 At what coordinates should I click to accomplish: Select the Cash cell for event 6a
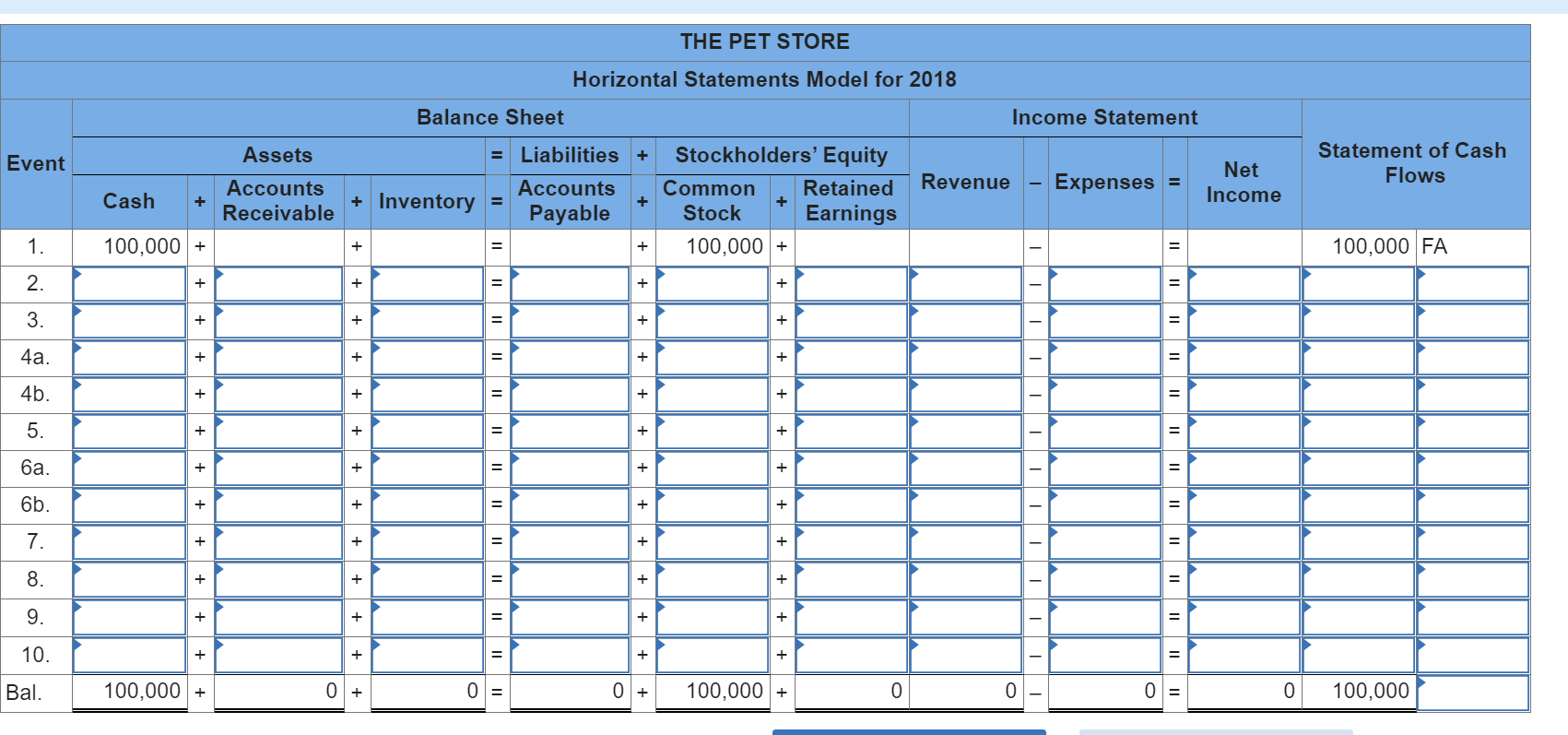pos(130,468)
